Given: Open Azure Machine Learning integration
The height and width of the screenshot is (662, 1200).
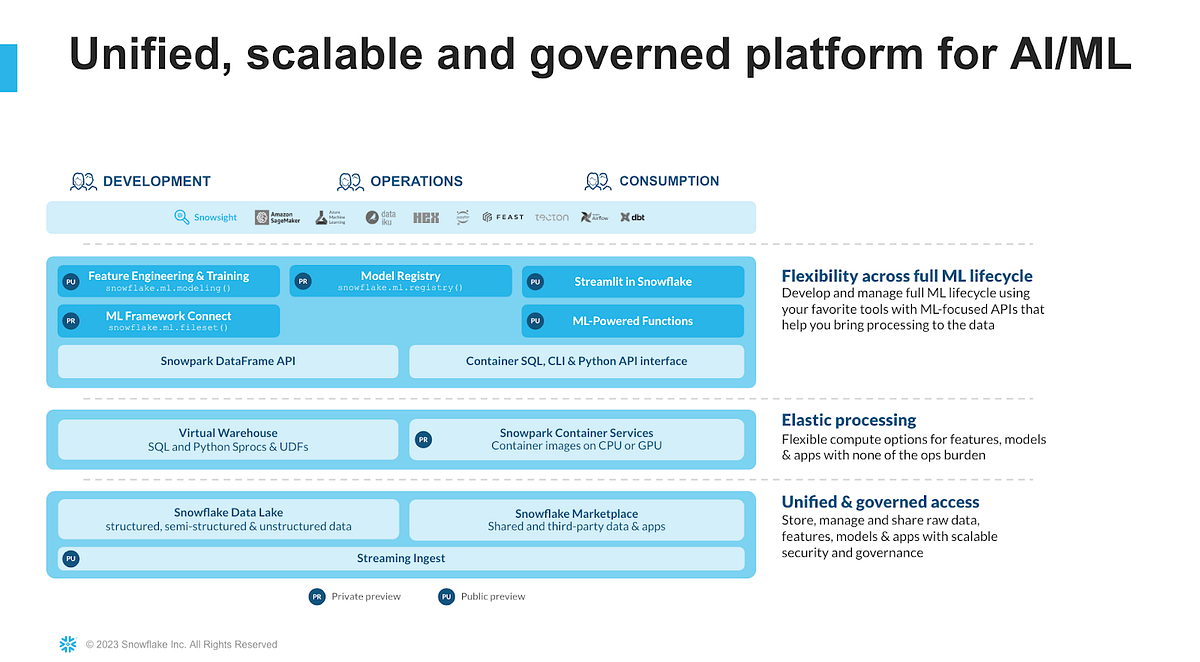Looking at the screenshot, I should [x=331, y=217].
